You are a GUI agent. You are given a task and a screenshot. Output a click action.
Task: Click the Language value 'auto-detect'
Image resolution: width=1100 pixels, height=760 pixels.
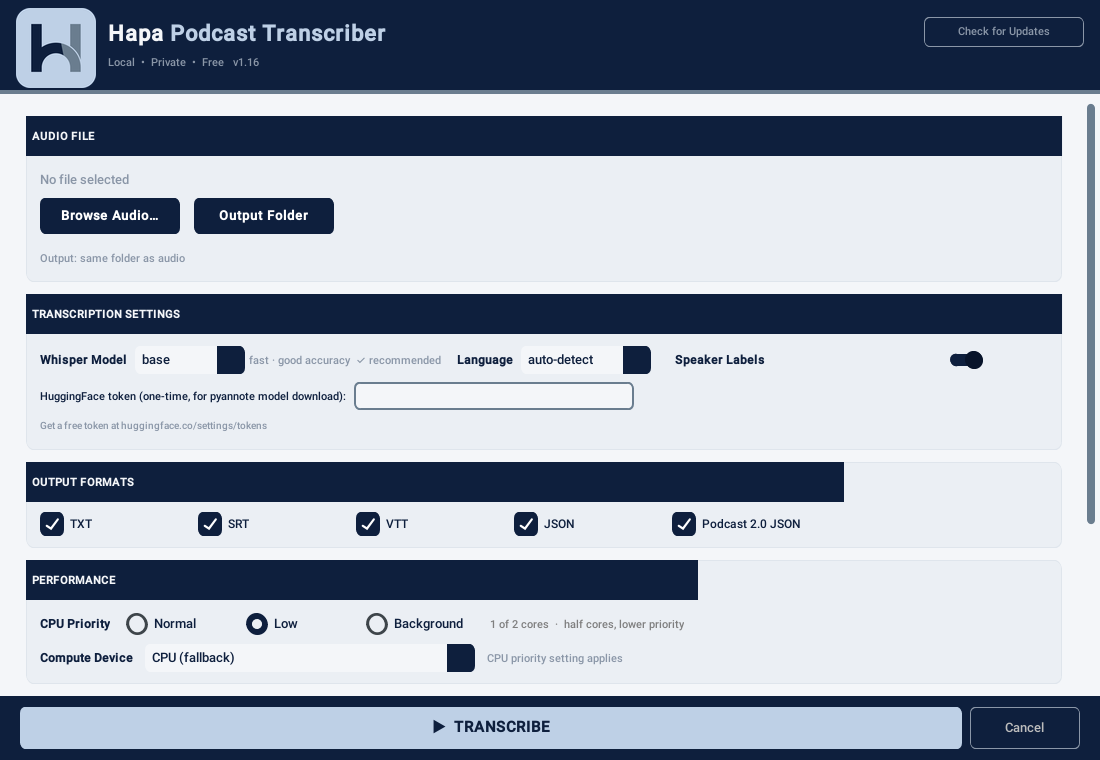click(x=571, y=360)
